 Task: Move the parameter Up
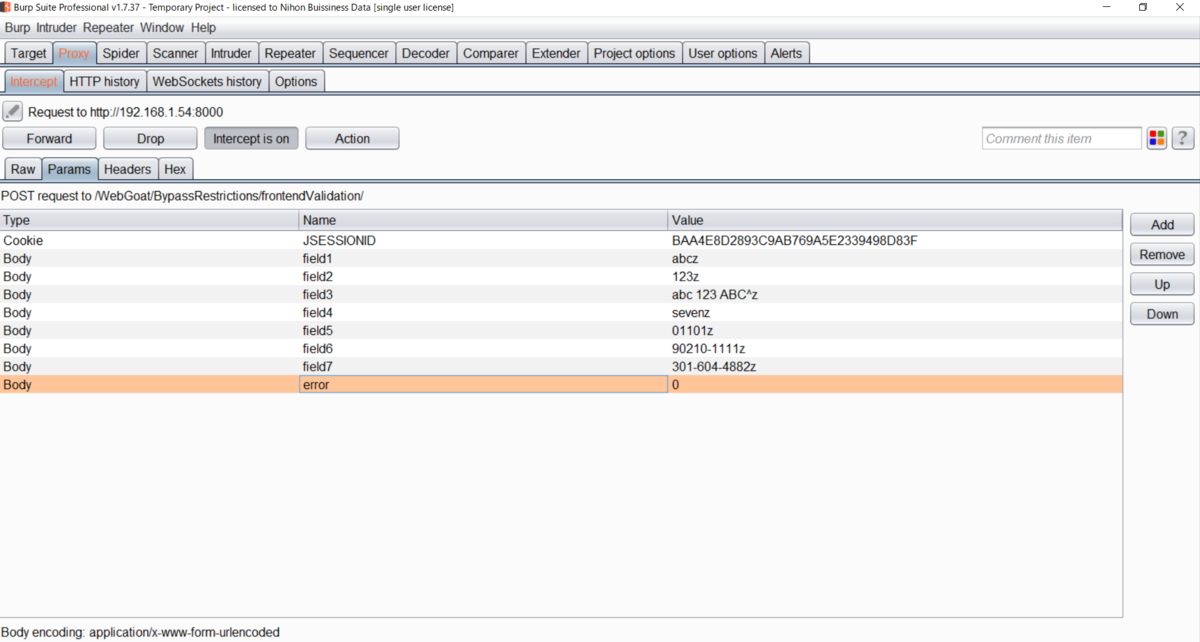point(1162,284)
